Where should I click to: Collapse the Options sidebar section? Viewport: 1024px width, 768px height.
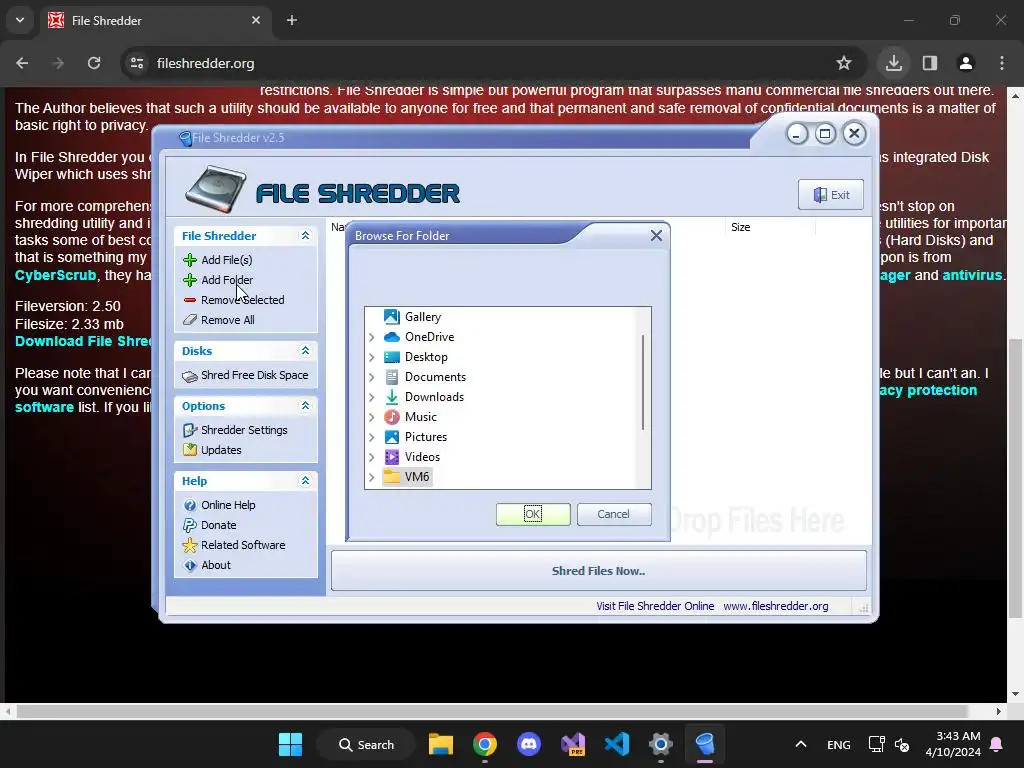tap(305, 406)
